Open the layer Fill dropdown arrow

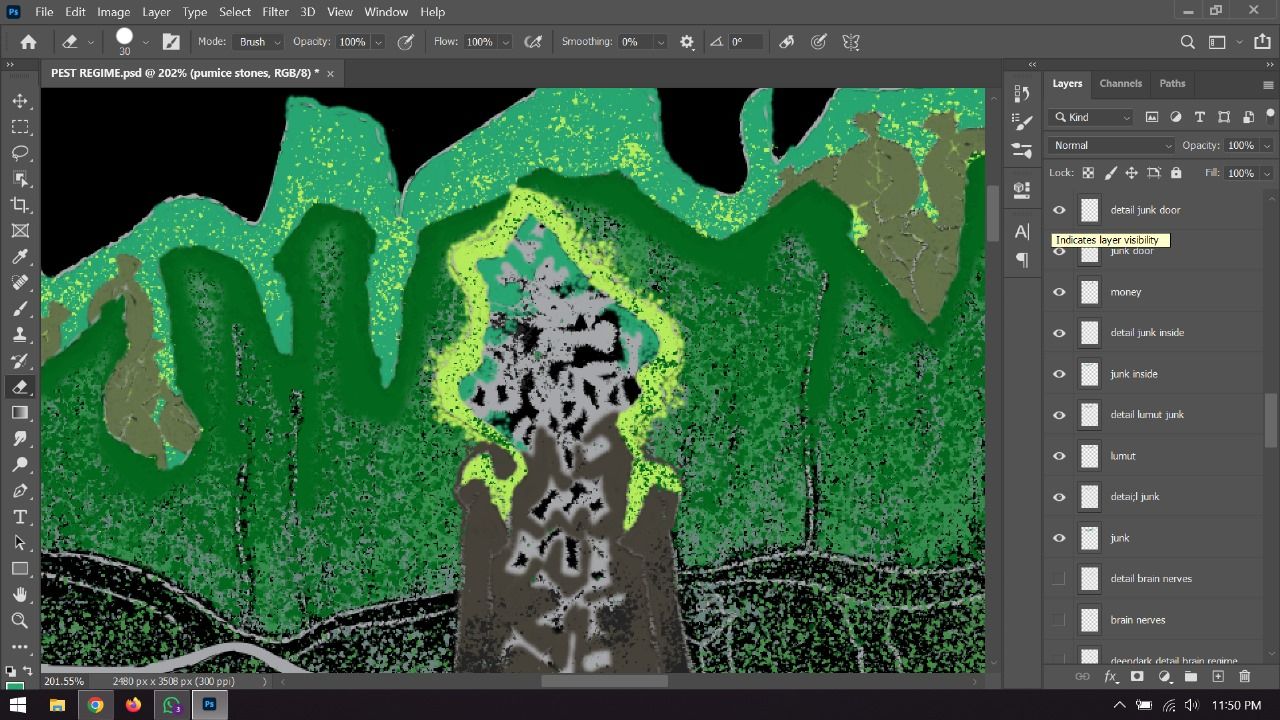coord(1267,173)
